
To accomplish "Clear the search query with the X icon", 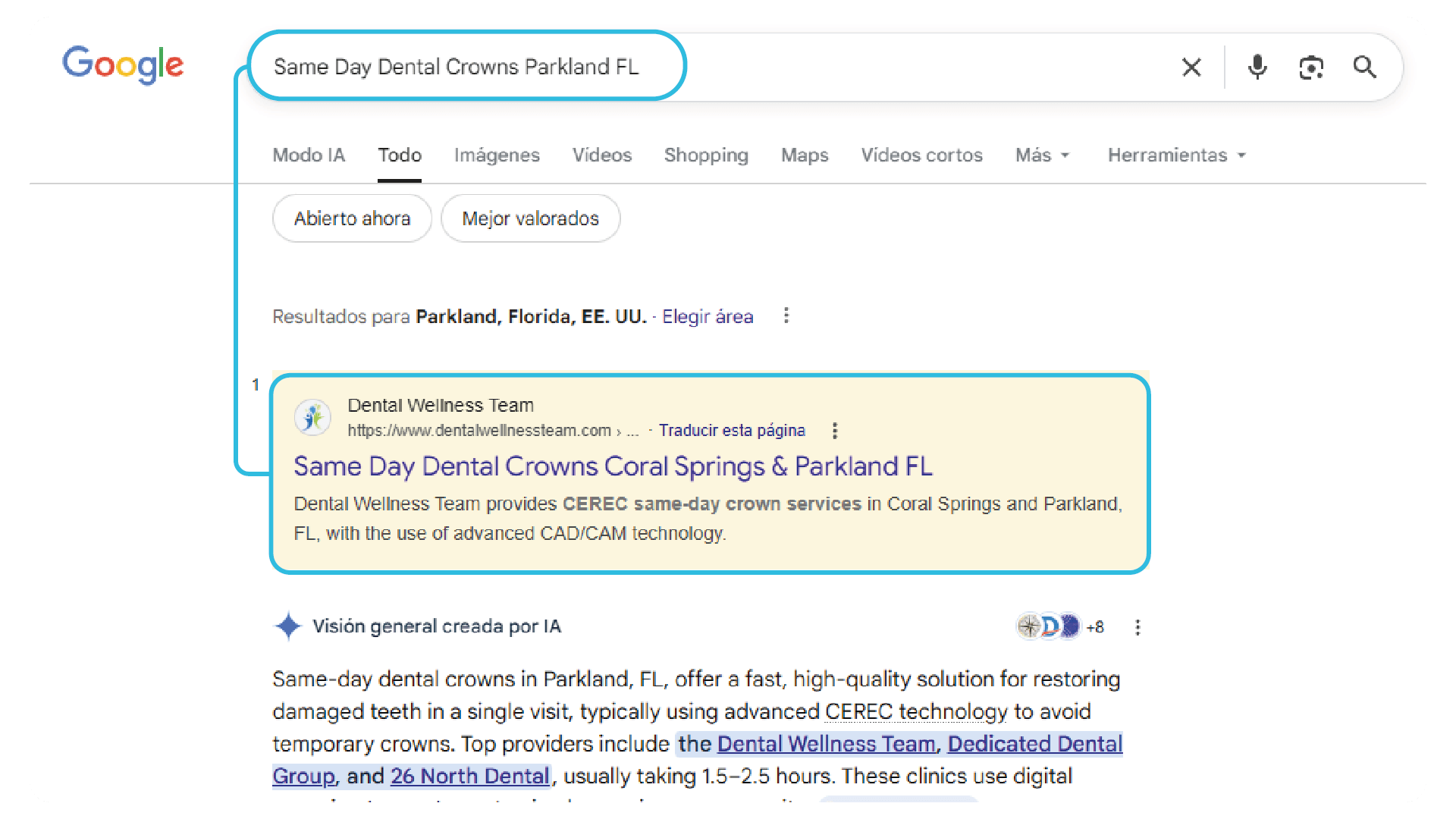I will (x=1191, y=67).
